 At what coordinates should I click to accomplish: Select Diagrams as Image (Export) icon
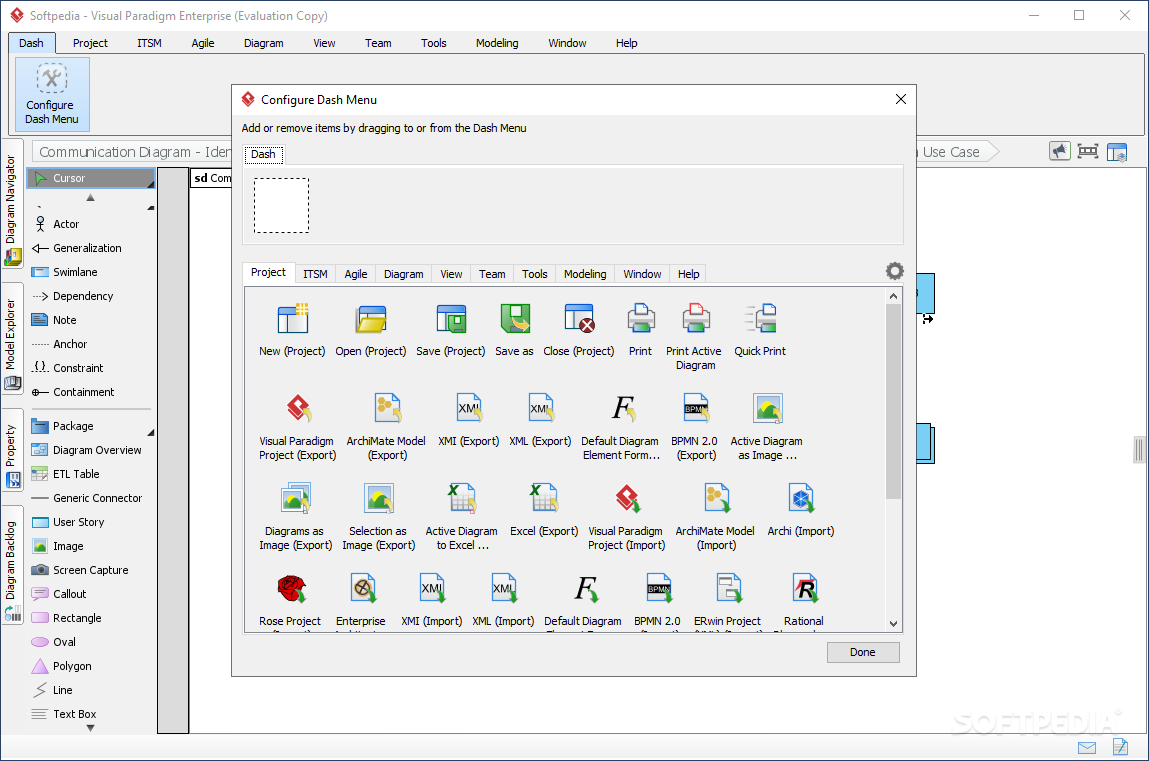pyautogui.click(x=296, y=499)
